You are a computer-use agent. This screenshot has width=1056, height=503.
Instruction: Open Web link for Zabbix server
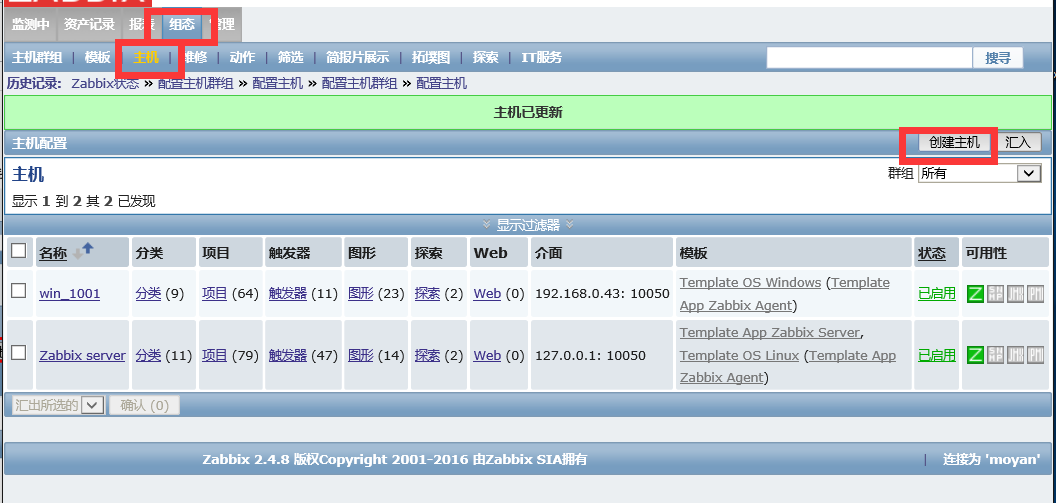coord(487,355)
